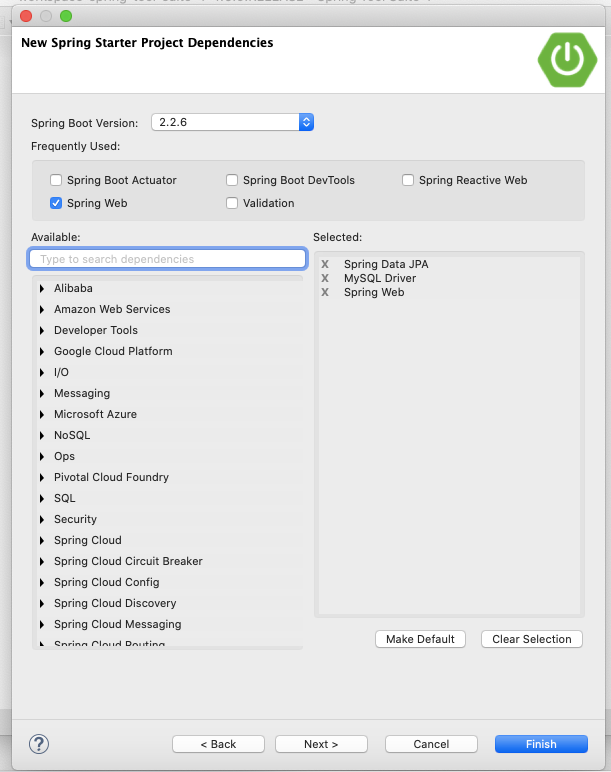This screenshot has width=611, height=772.
Task: Expand Spring Cloud Circuit Breaker arrow
Action: click(x=42, y=562)
